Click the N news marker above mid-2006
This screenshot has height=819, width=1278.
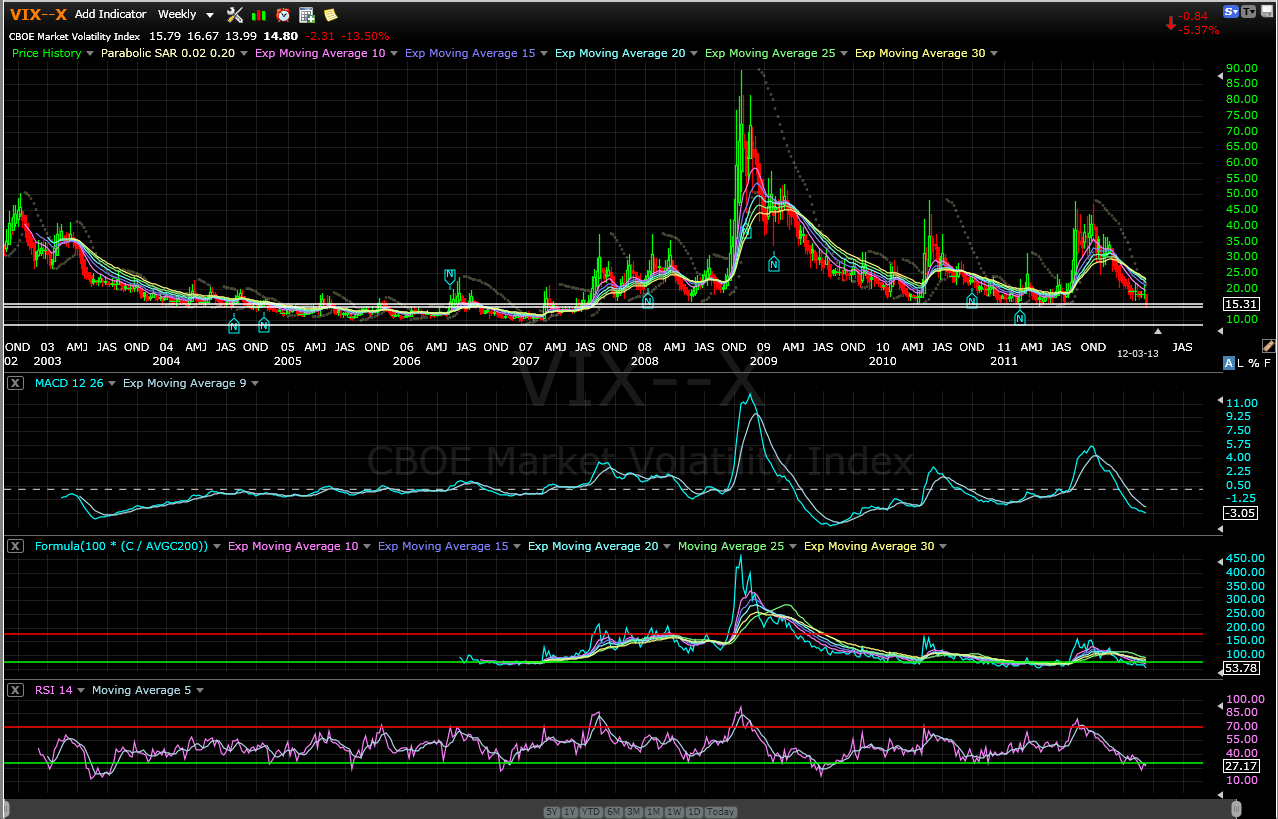coord(449,275)
